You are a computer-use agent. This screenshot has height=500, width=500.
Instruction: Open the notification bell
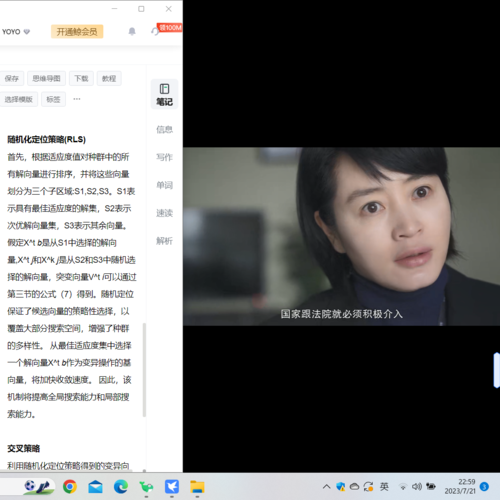[x=132, y=31]
